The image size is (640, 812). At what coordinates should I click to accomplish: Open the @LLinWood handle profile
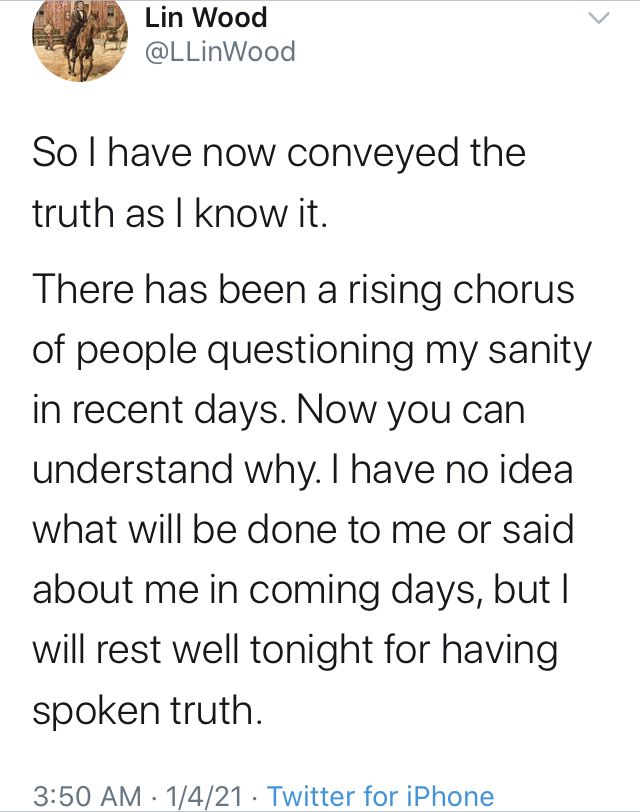coord(221,52)
